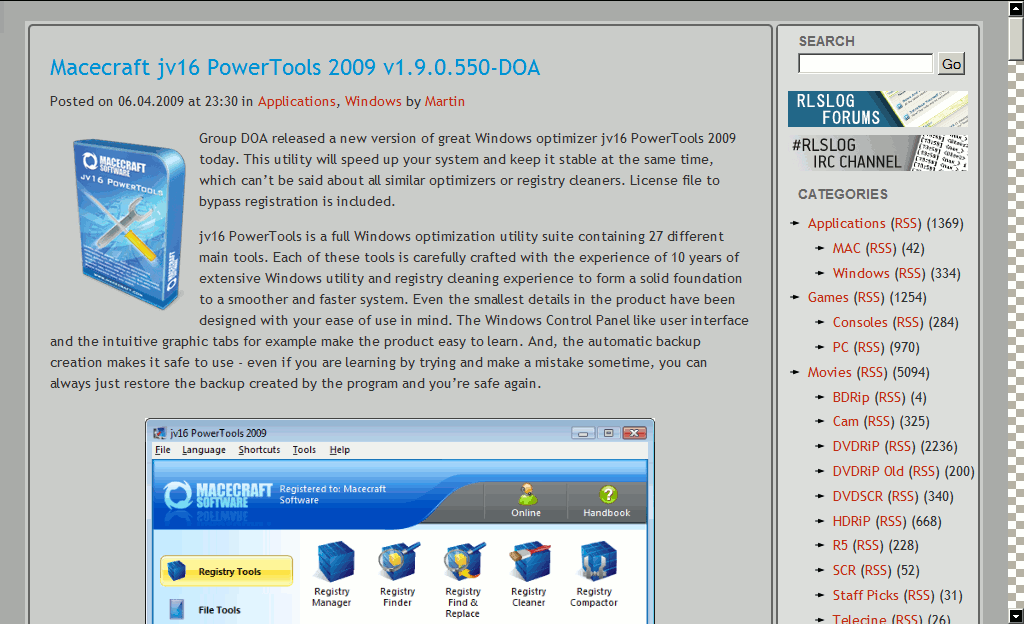
Task: Open the Macecraft jv16 PowerTools post title
Action: [295, 67]
